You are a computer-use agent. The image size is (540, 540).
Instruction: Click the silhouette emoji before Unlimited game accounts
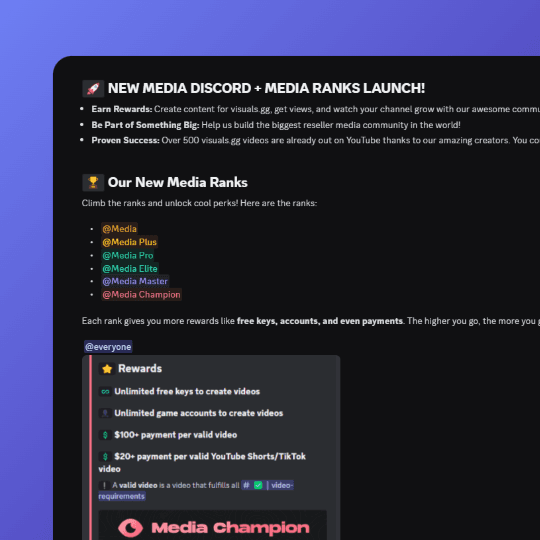coord(105,413)
